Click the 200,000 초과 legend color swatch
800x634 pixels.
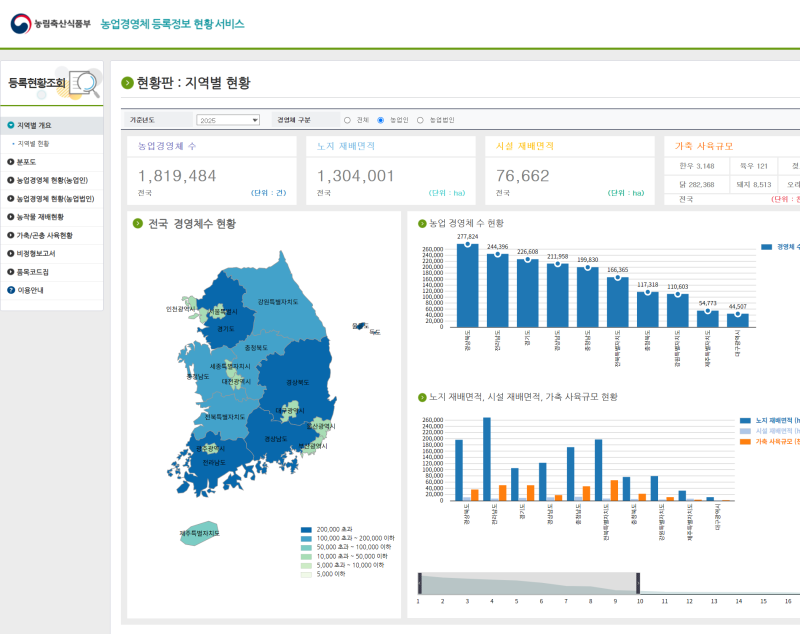pyautogui.click(x=306, y=530)
